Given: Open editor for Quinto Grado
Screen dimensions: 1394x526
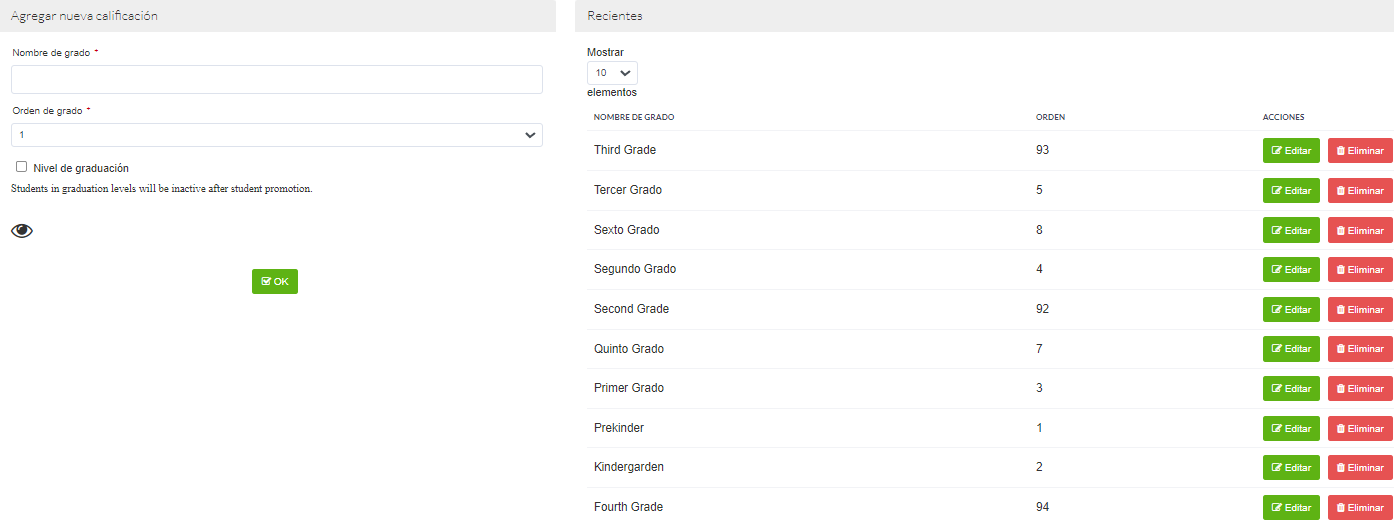Looking at the screenshot, I should tap(1291, 349).
